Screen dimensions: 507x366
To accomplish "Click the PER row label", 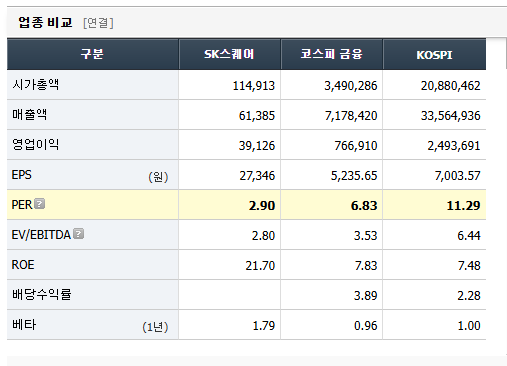I will click(22, 205).
